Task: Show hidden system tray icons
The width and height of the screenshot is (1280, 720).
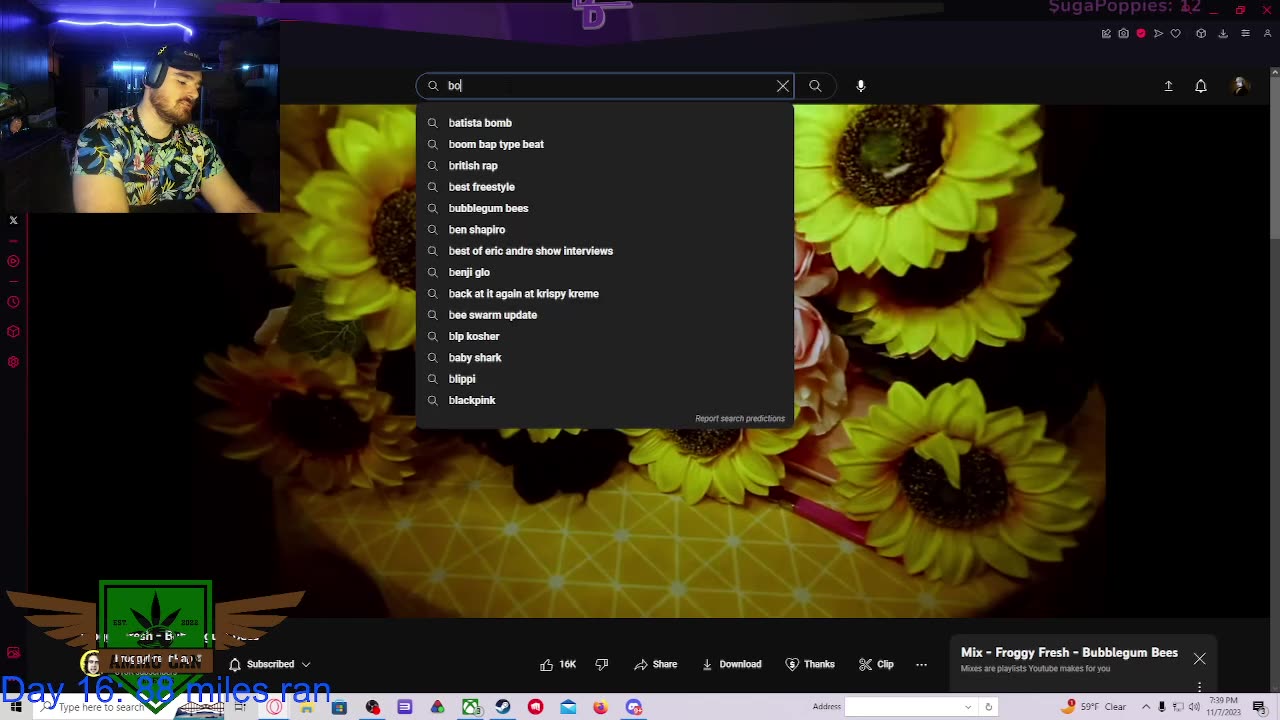Action: pyautogui.click(x=1146, y=707)
